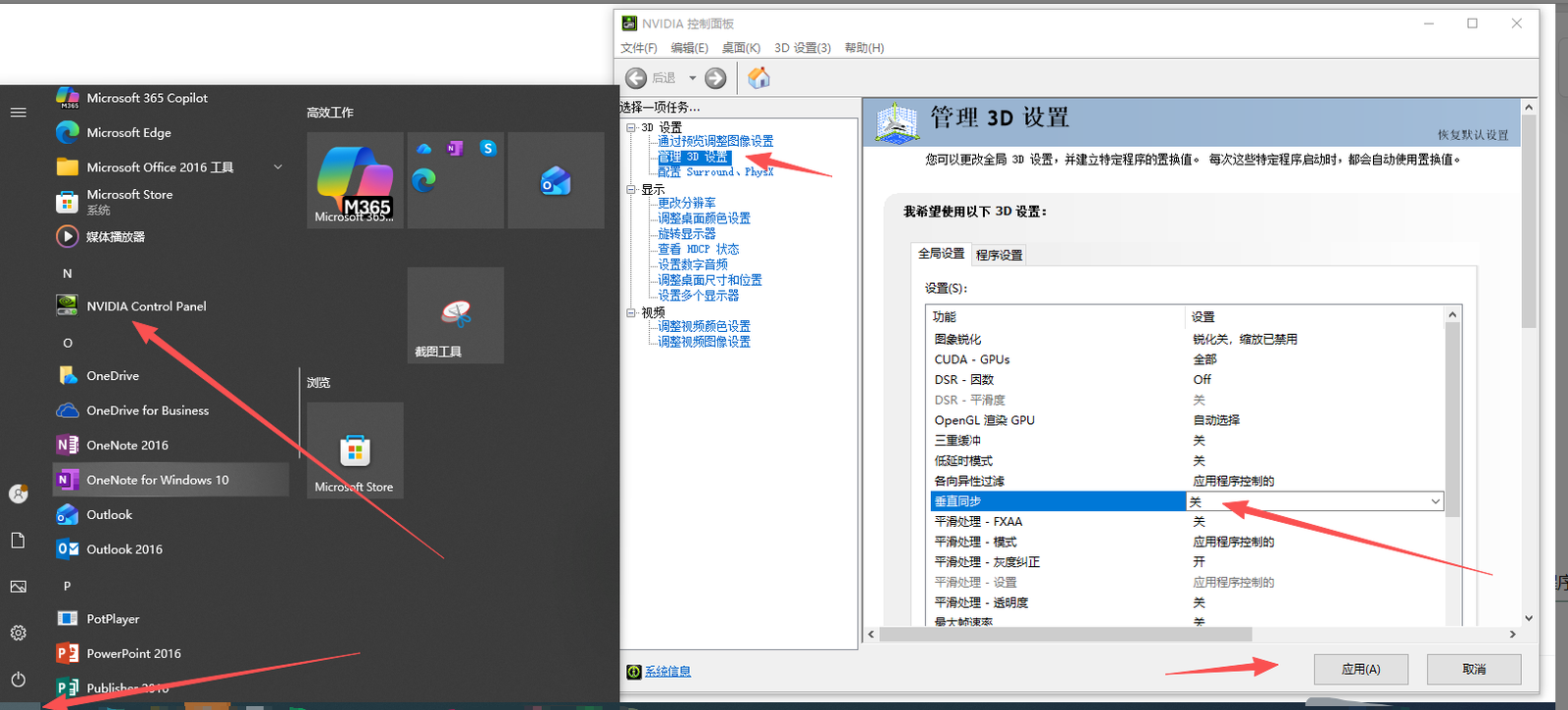Screen dimensions: 1568x710
Task: Expand the Start menu hamburger icon
Action: point(18,113)
